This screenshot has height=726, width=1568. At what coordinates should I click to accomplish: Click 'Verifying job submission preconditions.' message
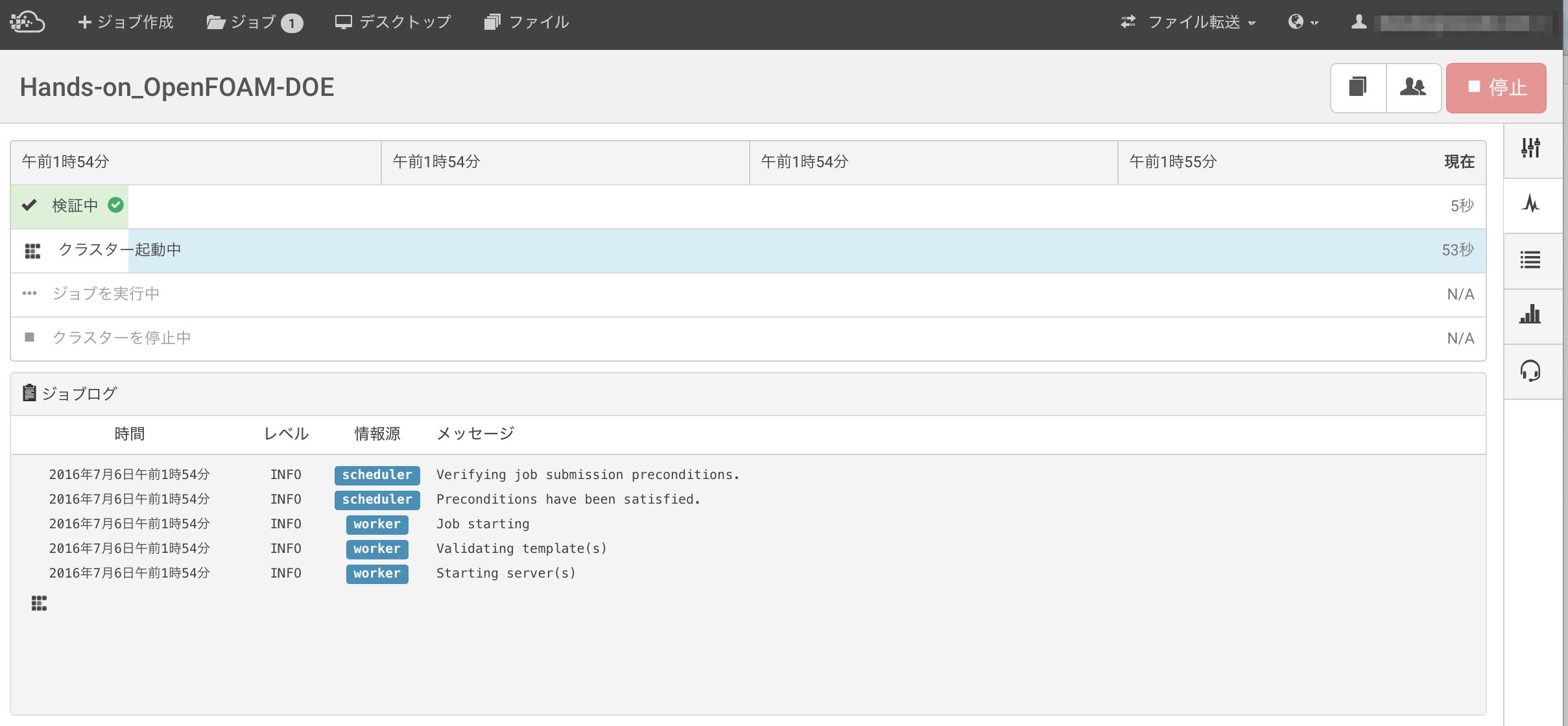click(588, 474)
